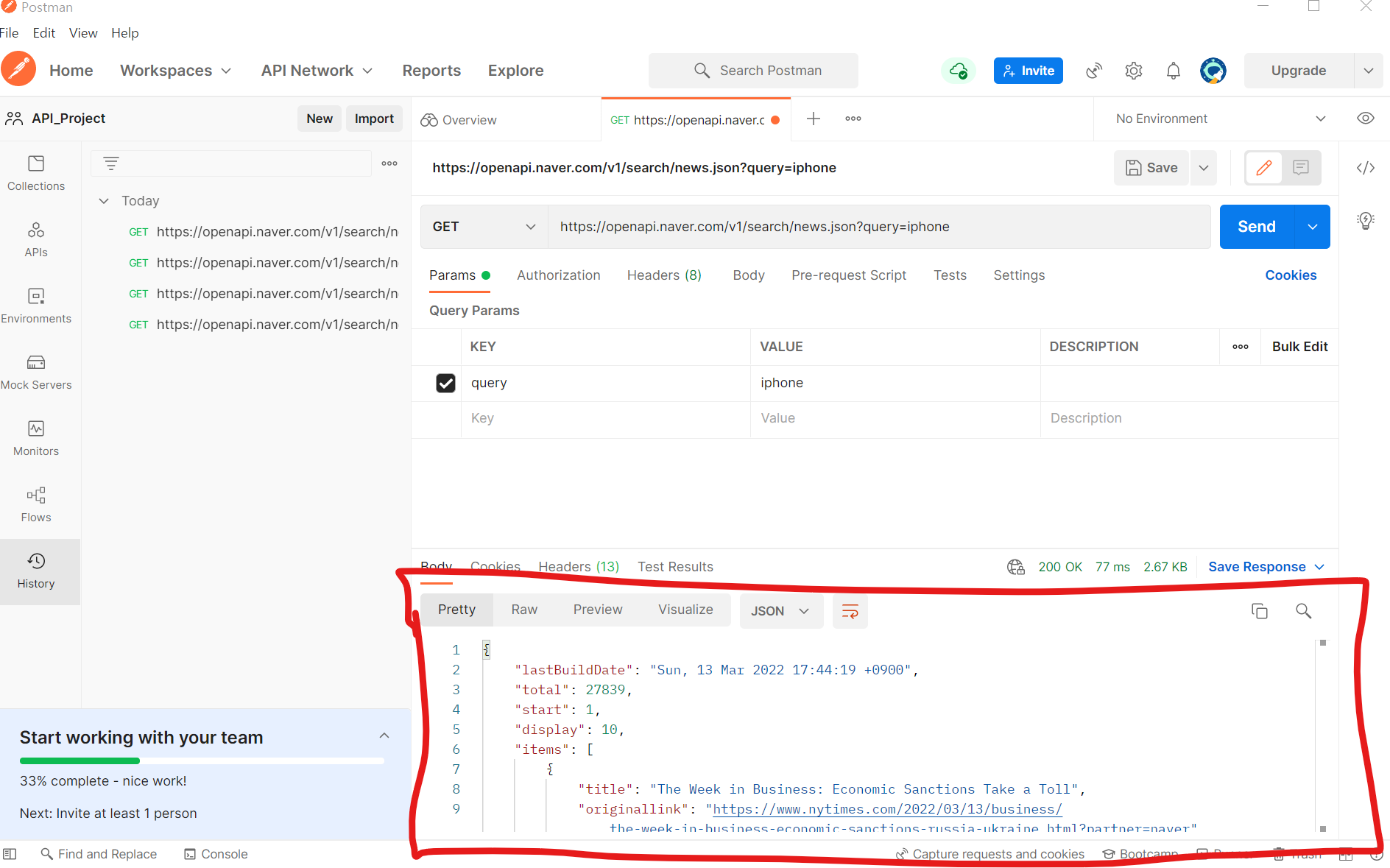Open Postman settings gear icon
This screenshot has height=868, width=1390.
pos(1134,71)
